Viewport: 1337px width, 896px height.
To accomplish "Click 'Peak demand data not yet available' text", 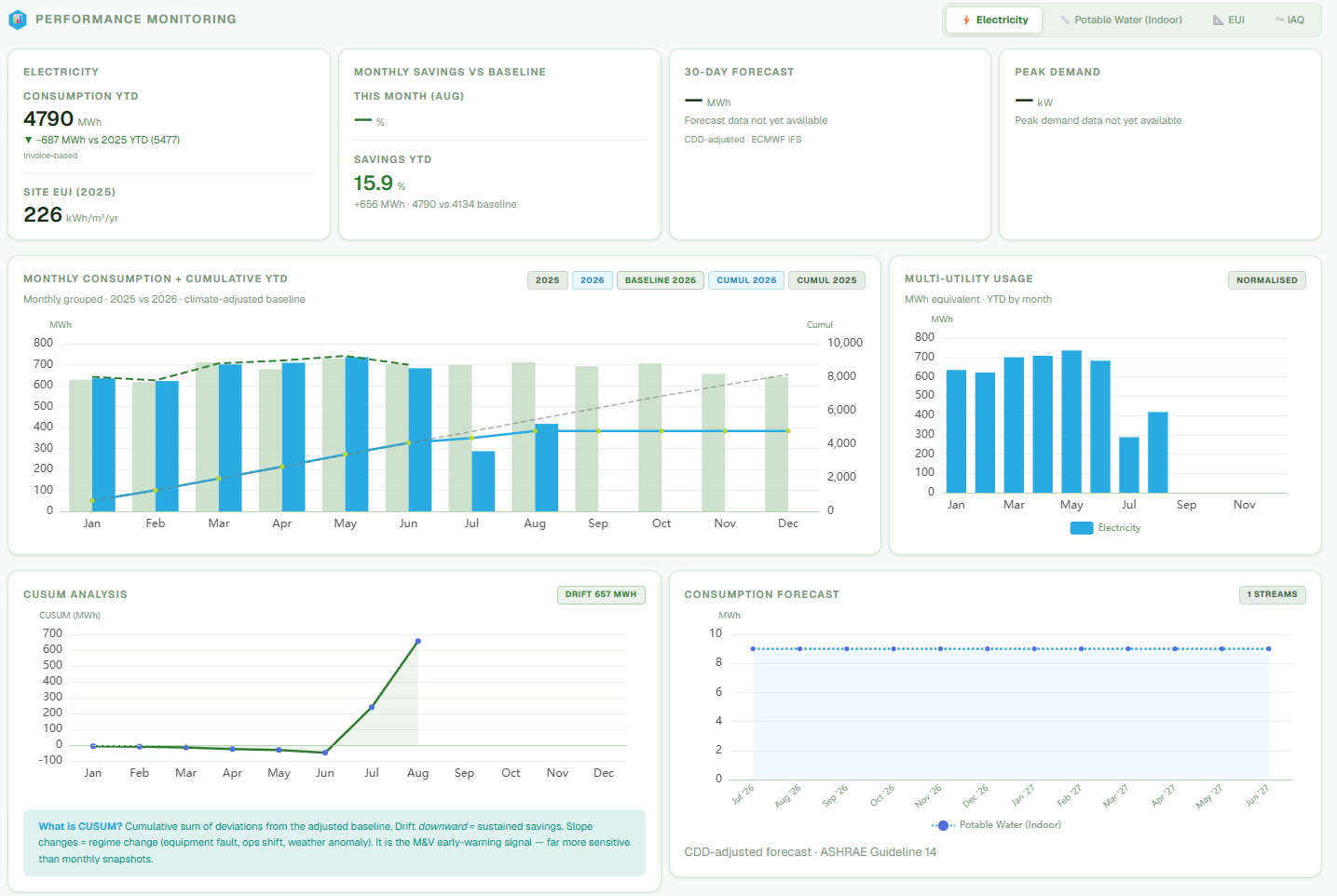I will 1098,121.
